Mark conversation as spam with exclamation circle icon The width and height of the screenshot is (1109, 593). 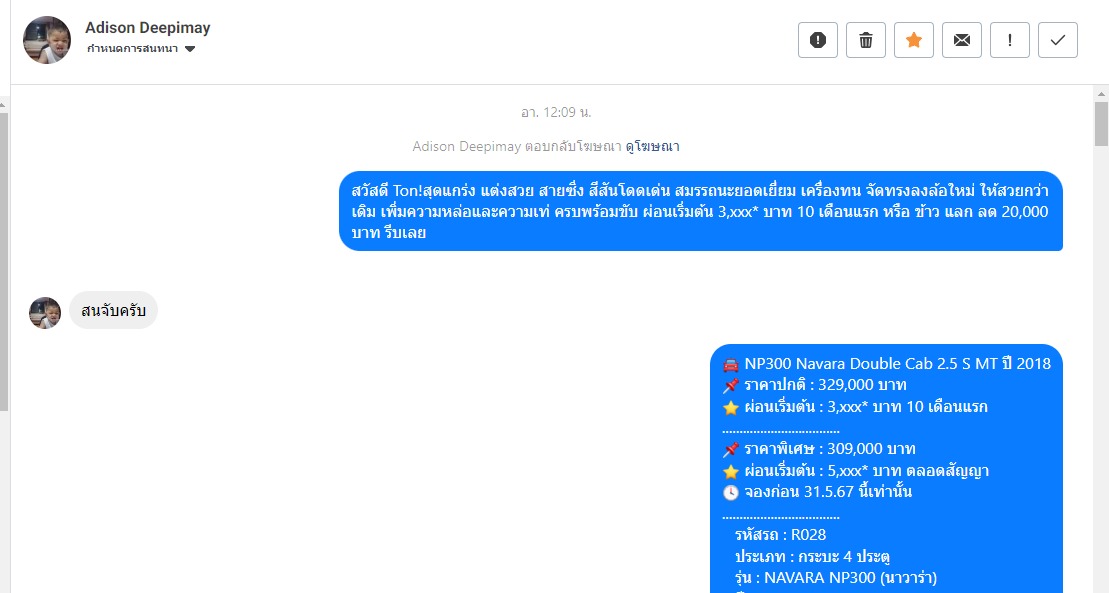818,40
